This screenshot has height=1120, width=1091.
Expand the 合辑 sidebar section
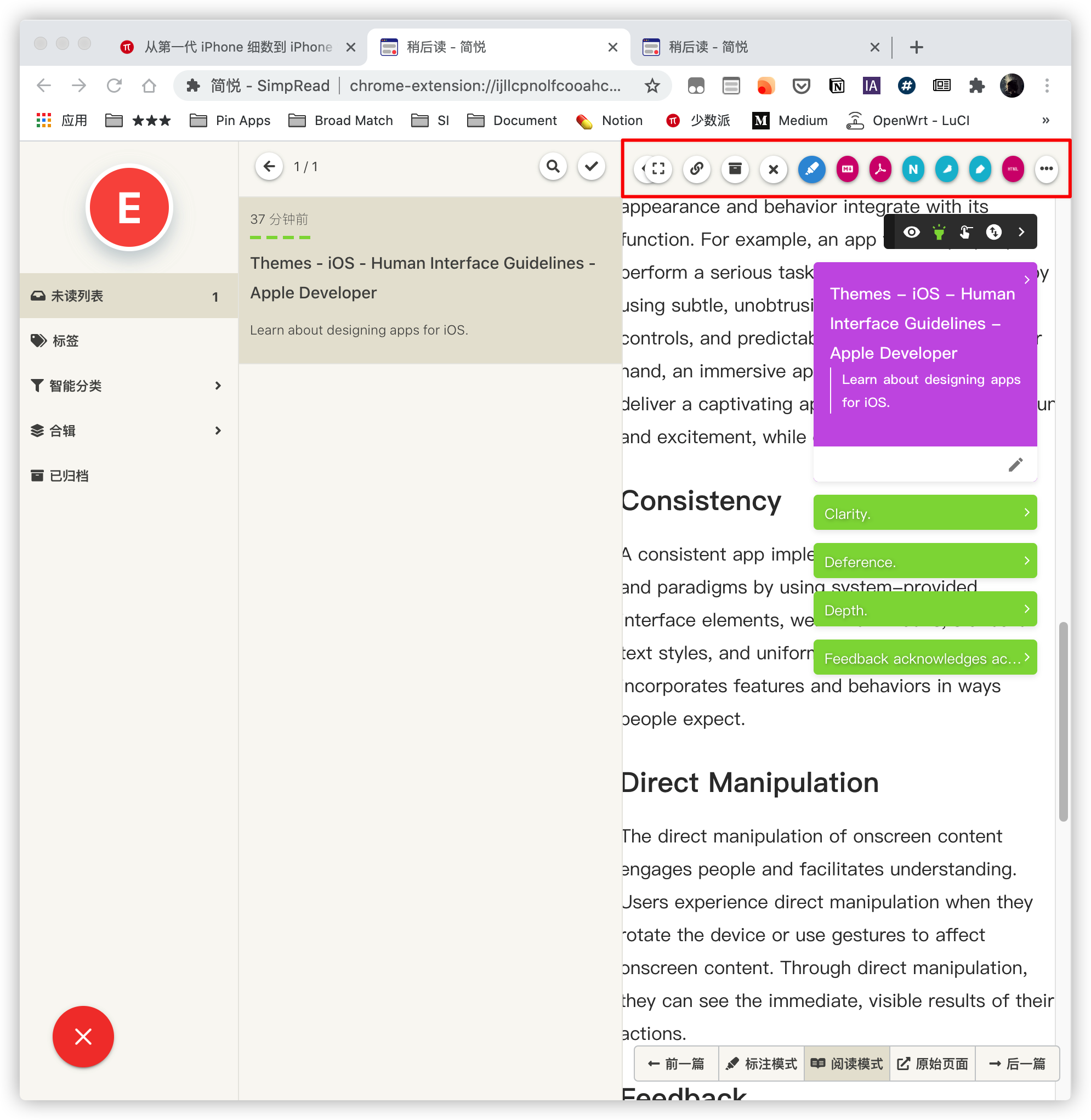pos(128,431)
